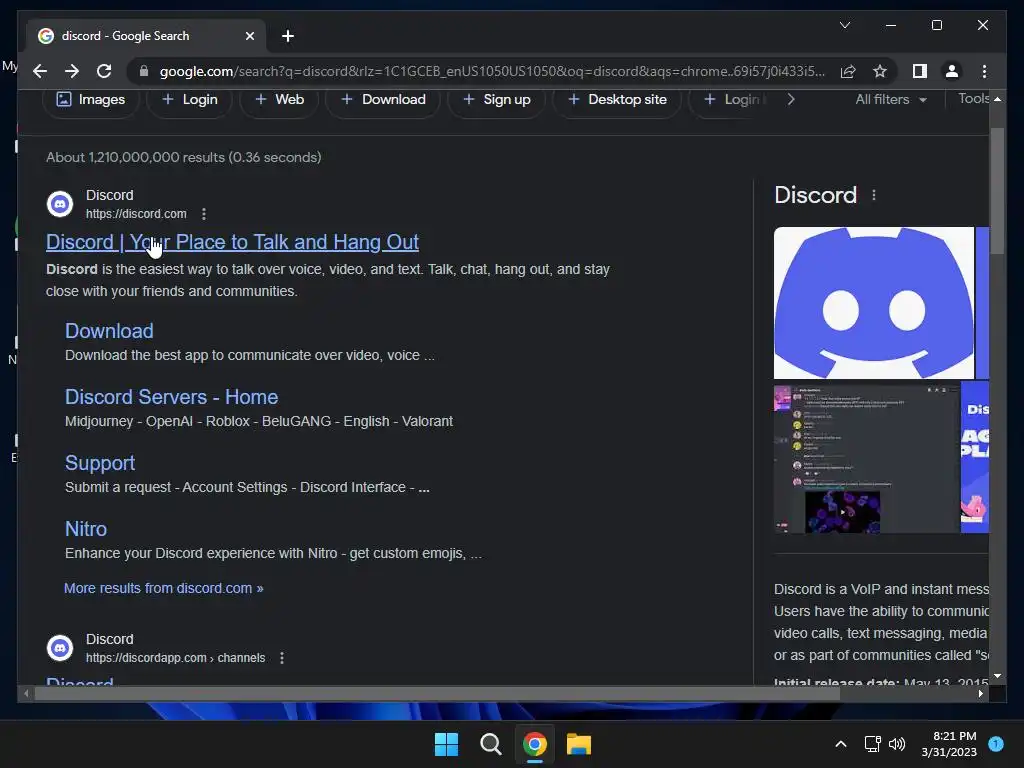This screenshot has height=768, width=1024.
Task: Open the Download sitelink
Action: click(x=109, y=331)
